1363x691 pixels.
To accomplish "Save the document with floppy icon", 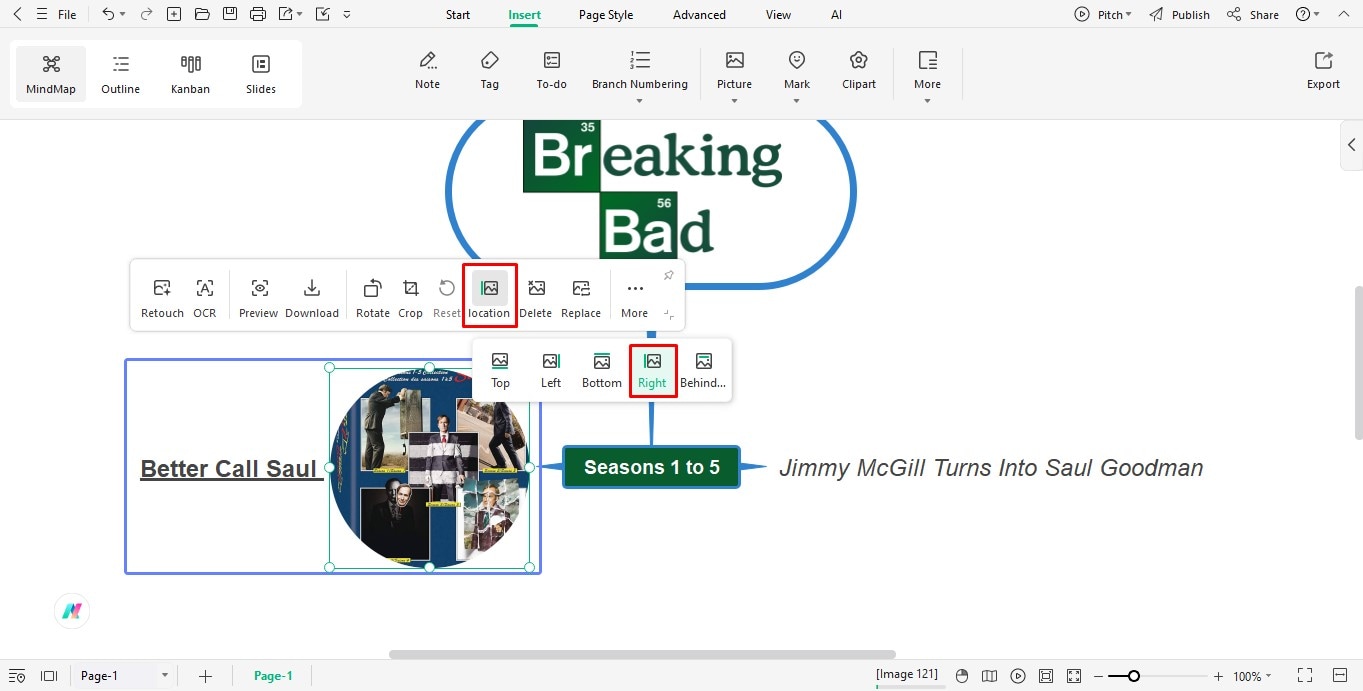I will point(230,14).
